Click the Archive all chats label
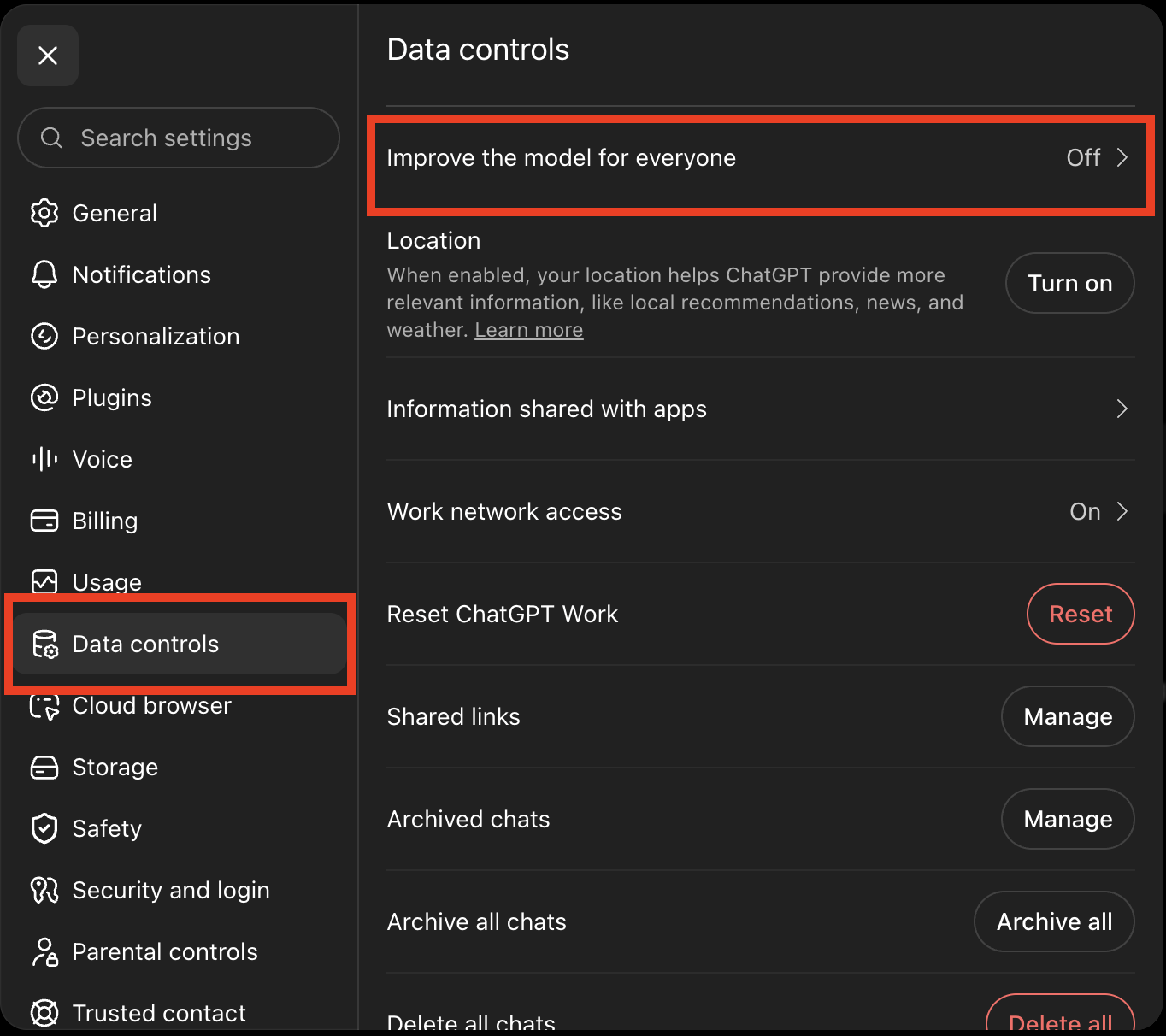 click(476, 921)
